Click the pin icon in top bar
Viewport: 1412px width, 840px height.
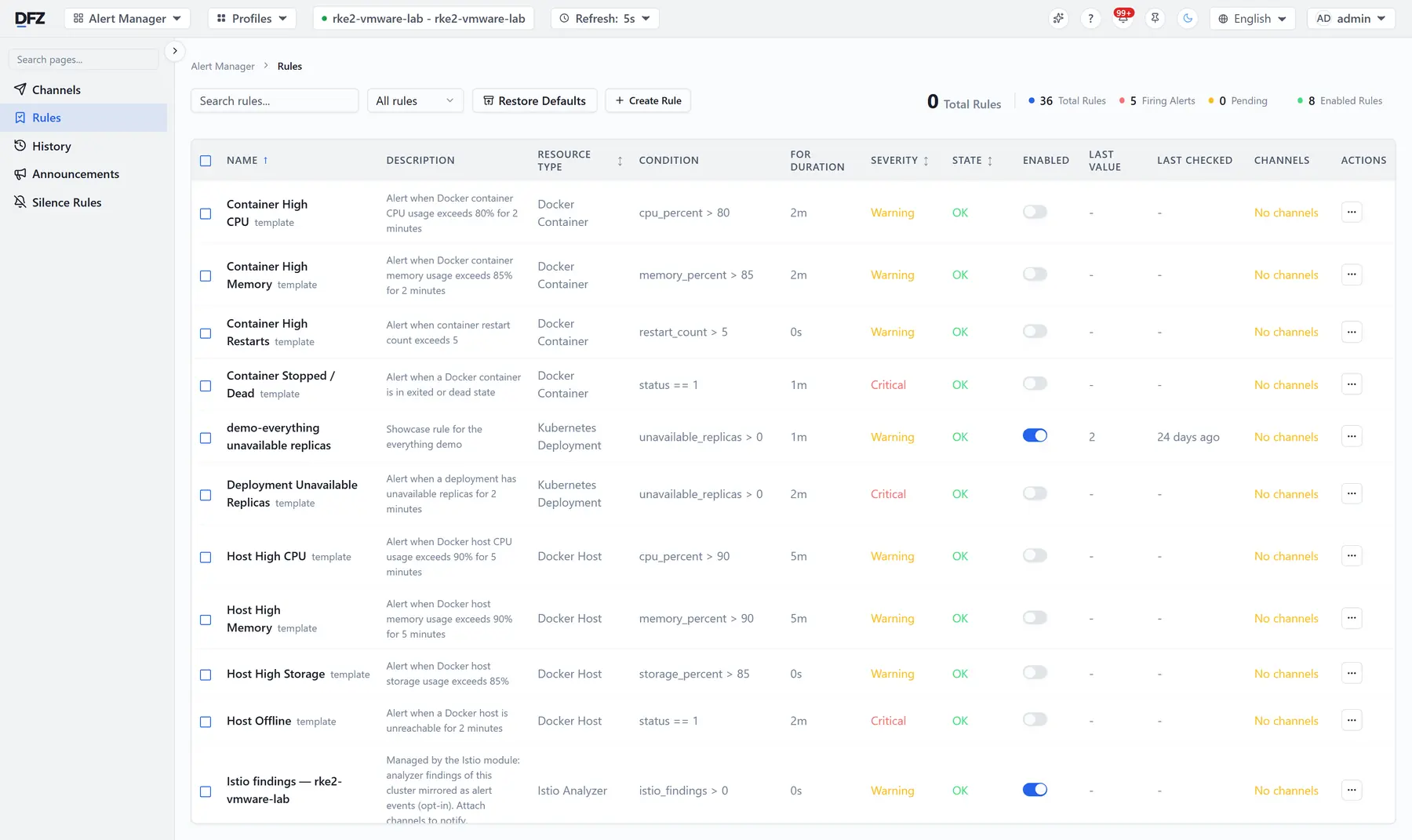[1155, 18]
